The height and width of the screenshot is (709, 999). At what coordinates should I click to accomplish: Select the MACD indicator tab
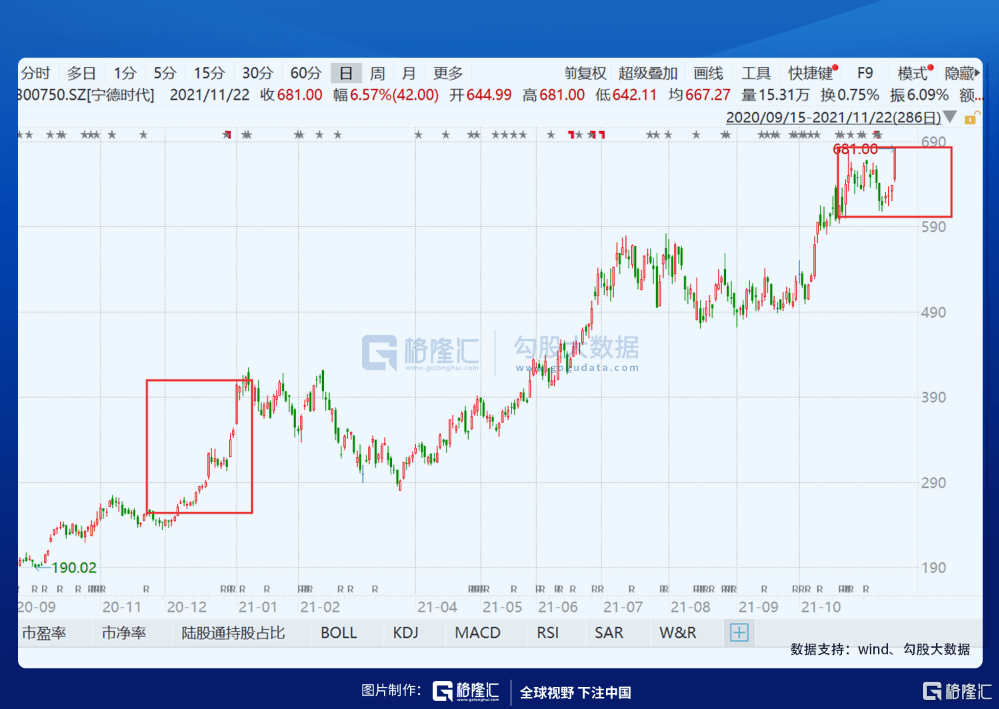coord(477,633)
